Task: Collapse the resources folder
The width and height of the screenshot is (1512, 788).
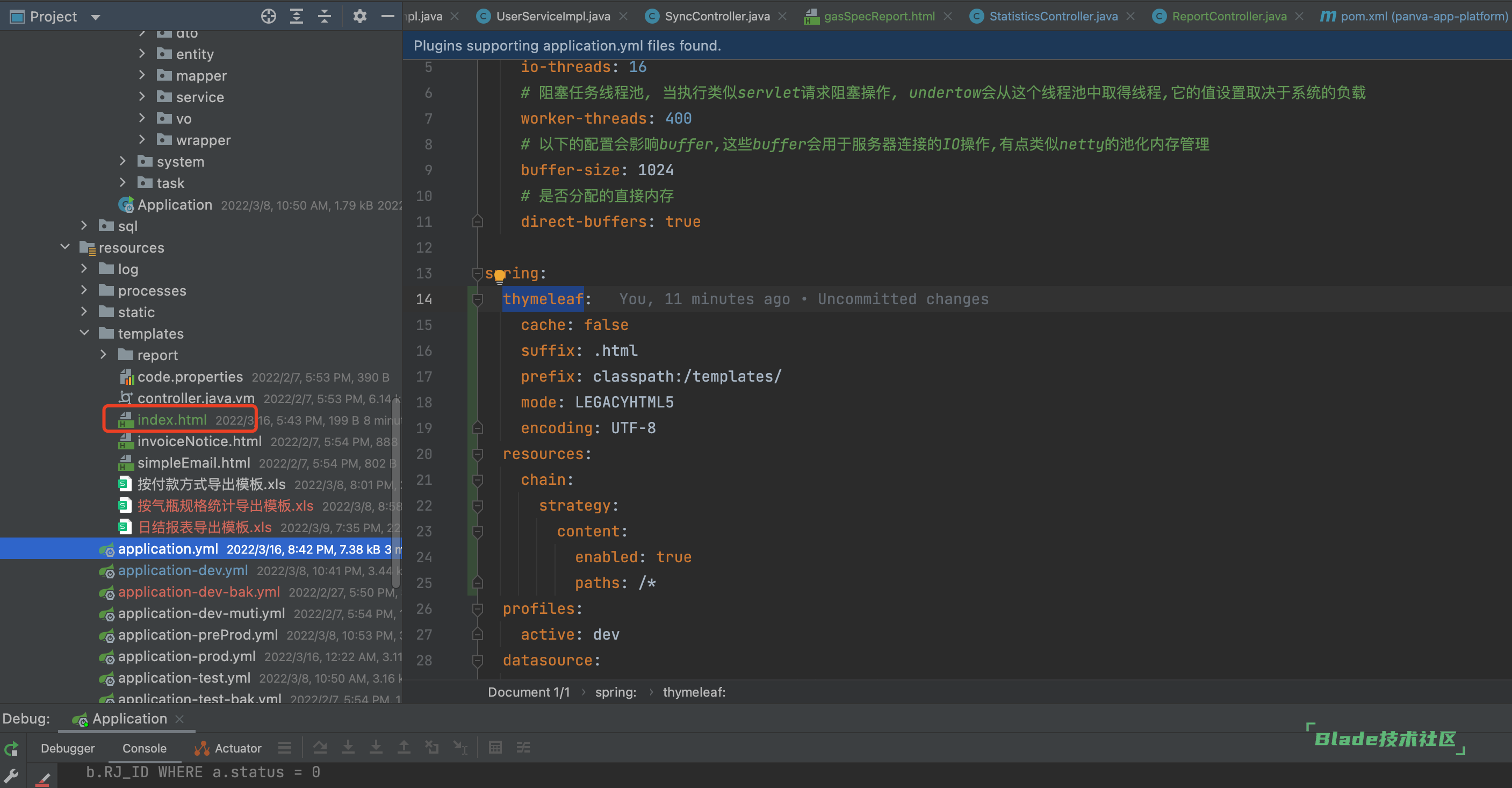Action: [64, 247]
